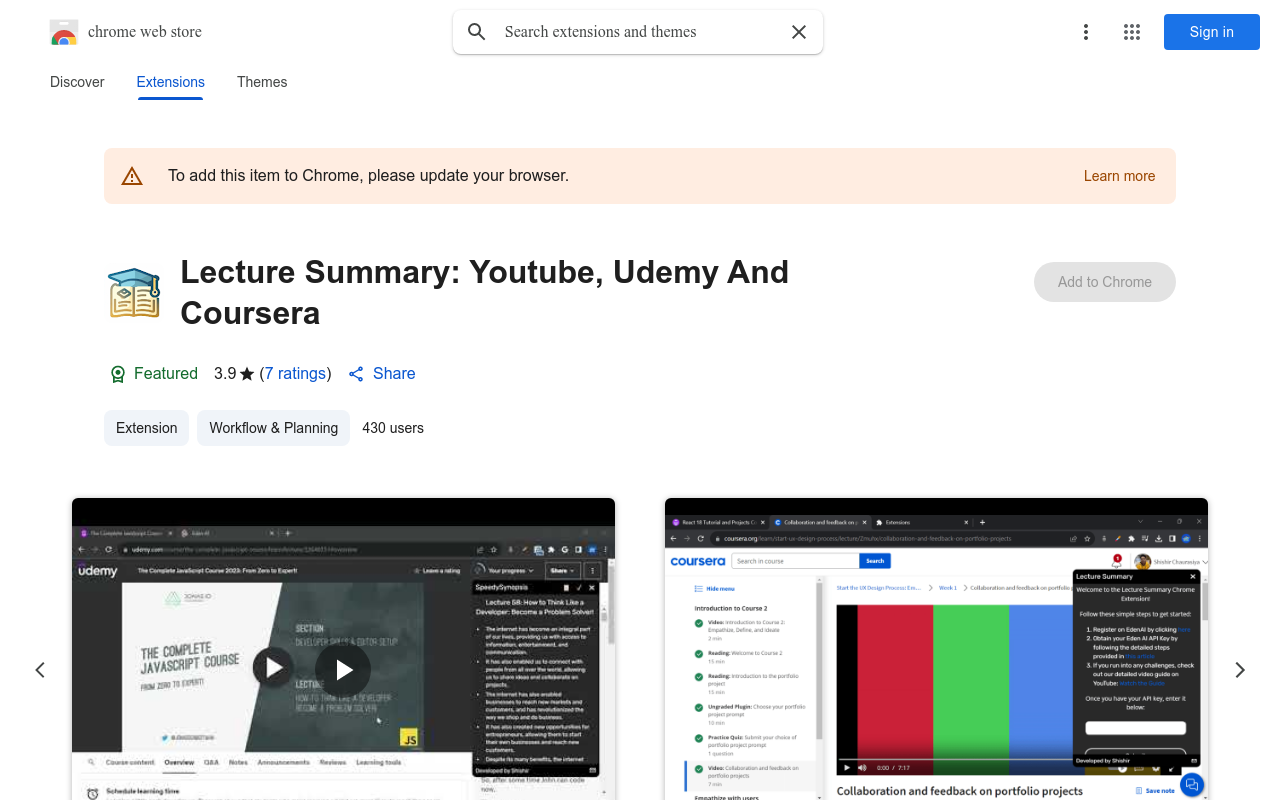Click the 430 users text
Viewport: 1280px width, 800px height.
tap(393, 428)
